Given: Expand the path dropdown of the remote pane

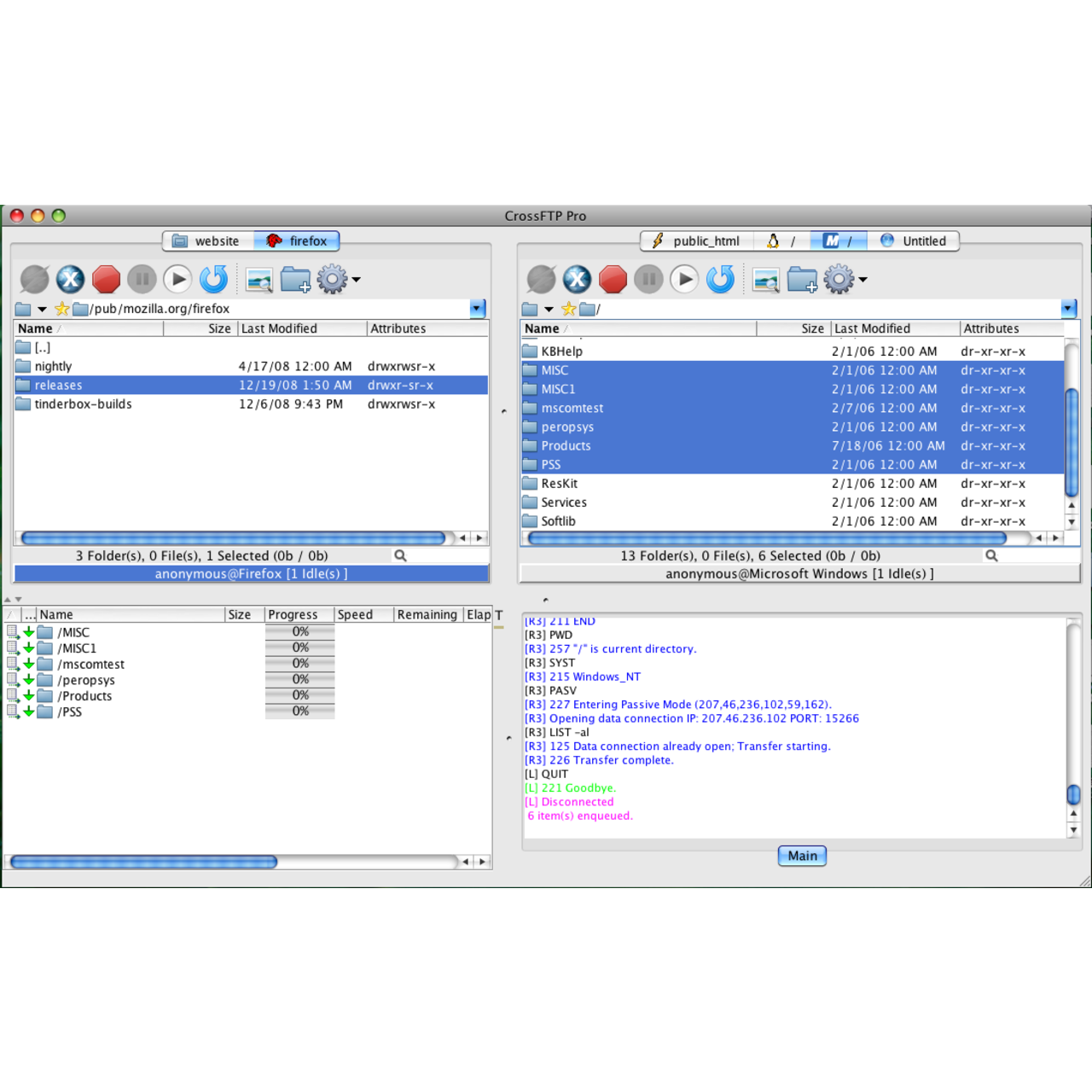Looking at the screenshot, I should [1068, 308].
